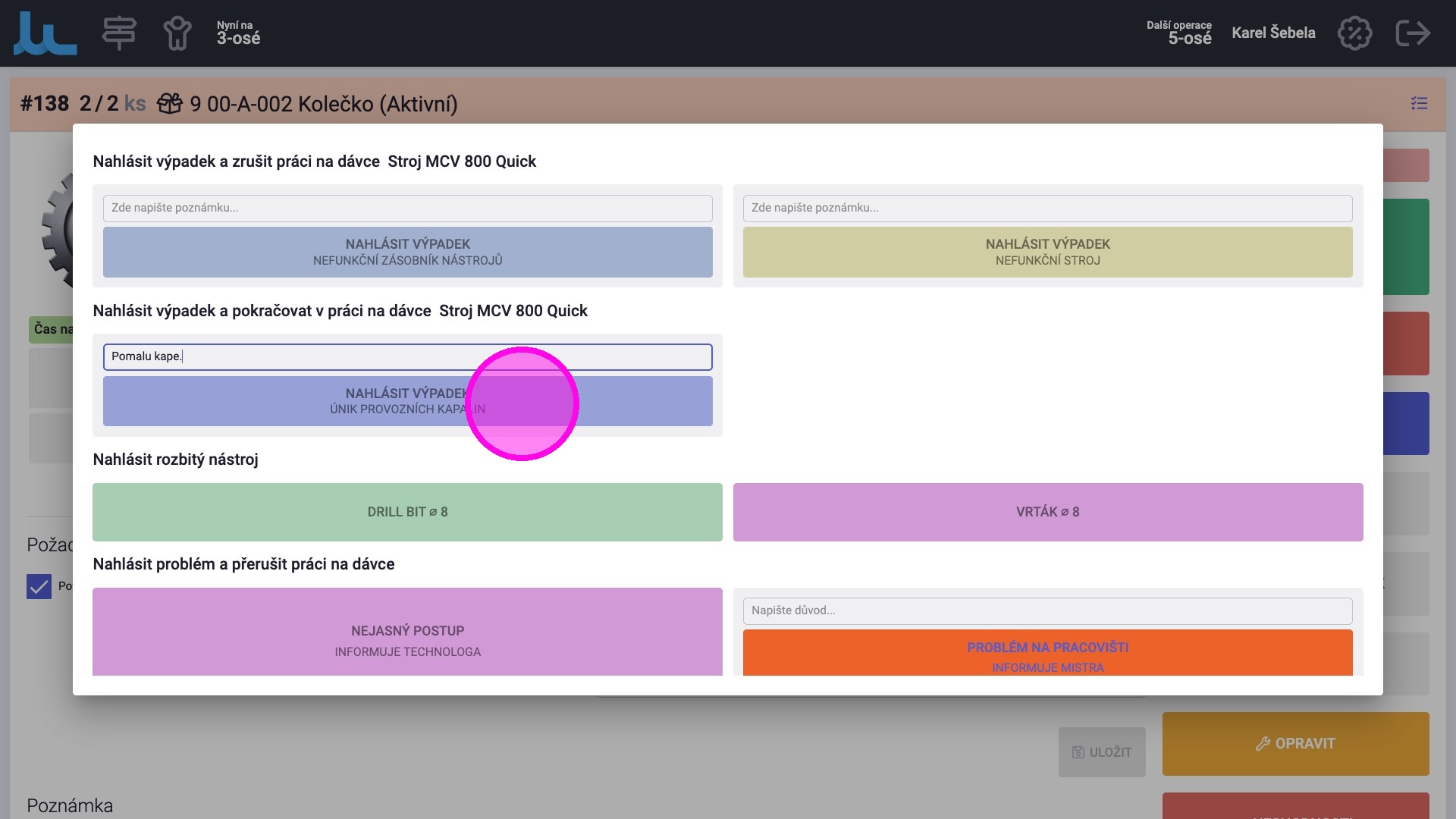Click the Pomalu kape note field

pos(407,356)
